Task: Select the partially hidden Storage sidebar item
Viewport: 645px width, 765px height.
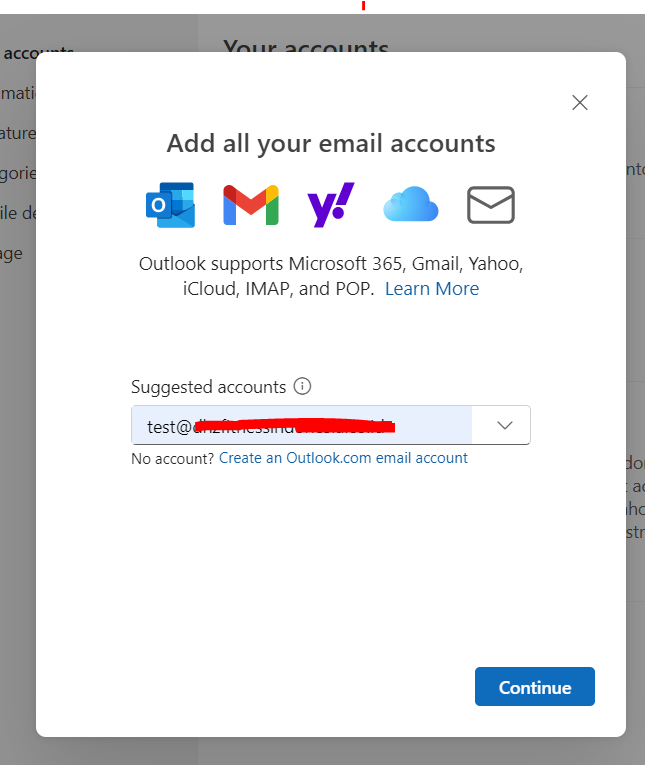Action: click(x=11, y=253)
